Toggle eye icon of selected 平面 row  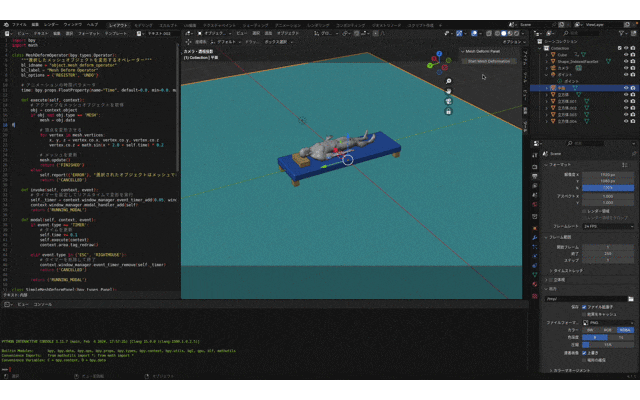(626, 88)
